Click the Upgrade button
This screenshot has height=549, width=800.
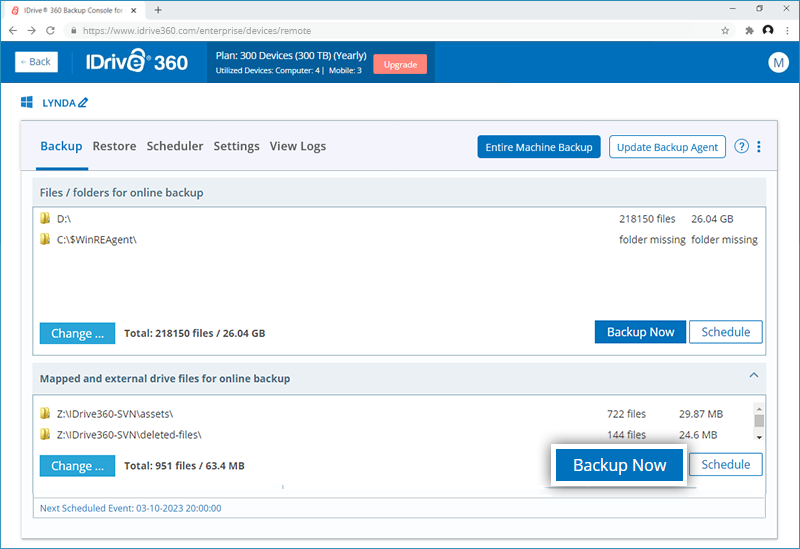(x=400, y=64)
